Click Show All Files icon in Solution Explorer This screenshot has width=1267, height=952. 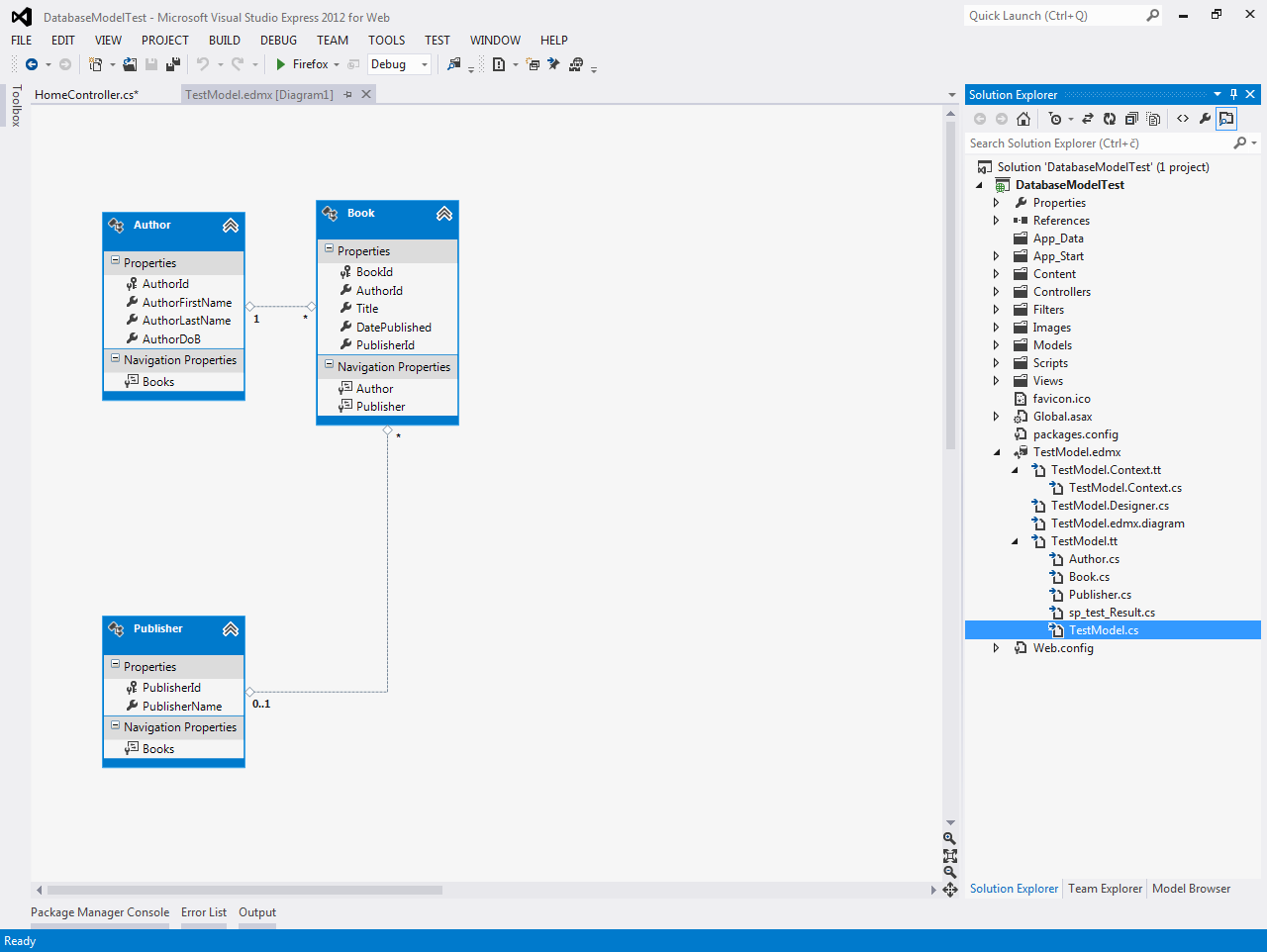(1153, 119)
